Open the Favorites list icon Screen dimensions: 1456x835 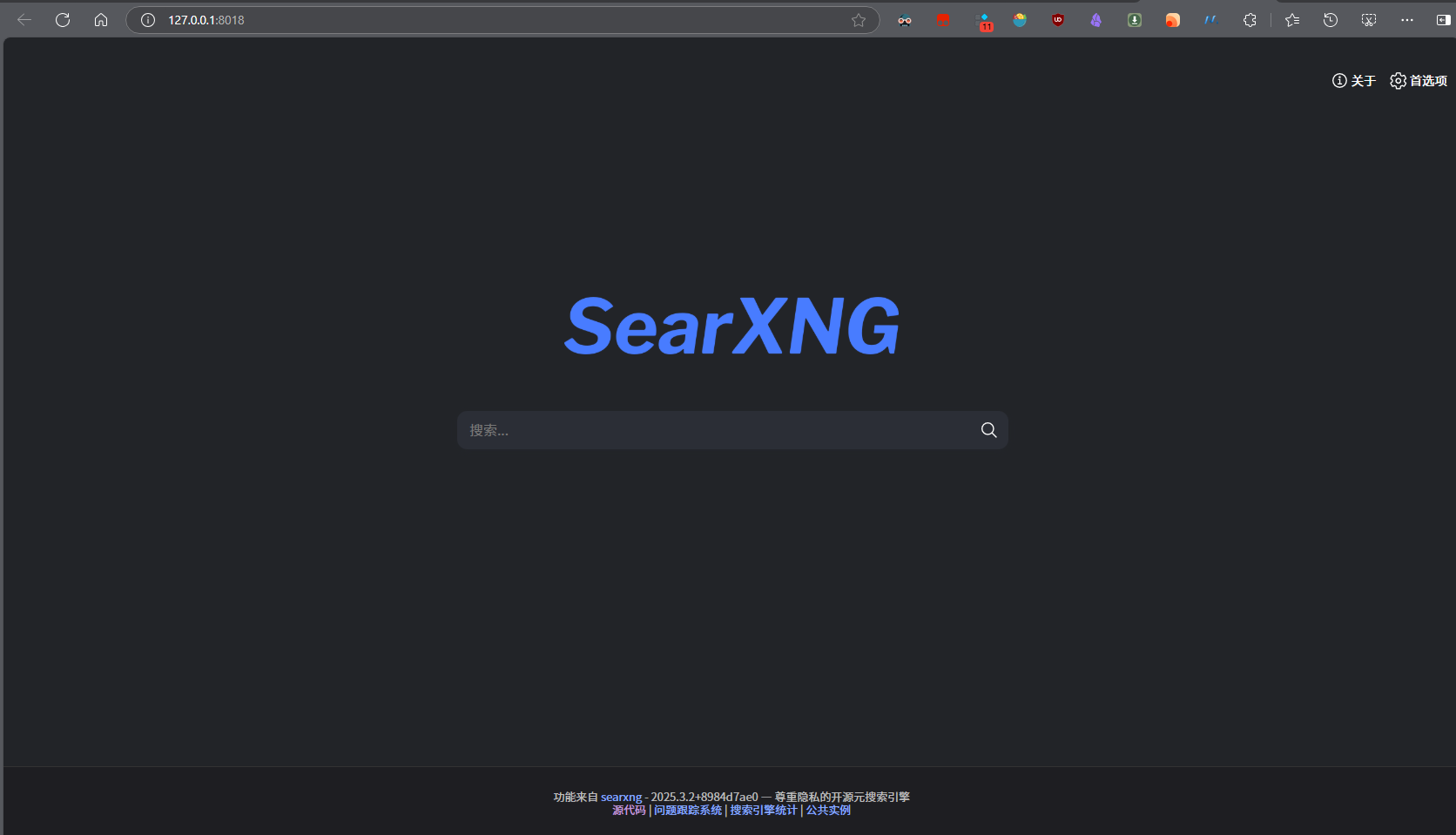(x=1292, y=20)
